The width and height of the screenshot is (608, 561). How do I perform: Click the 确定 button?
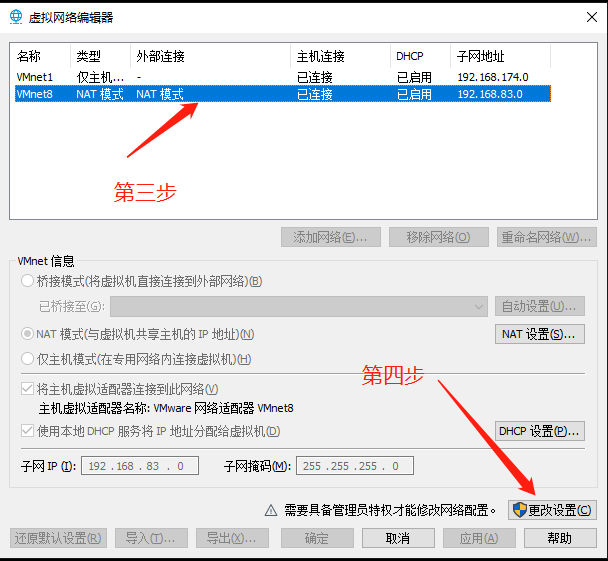(x=317, y=538)
